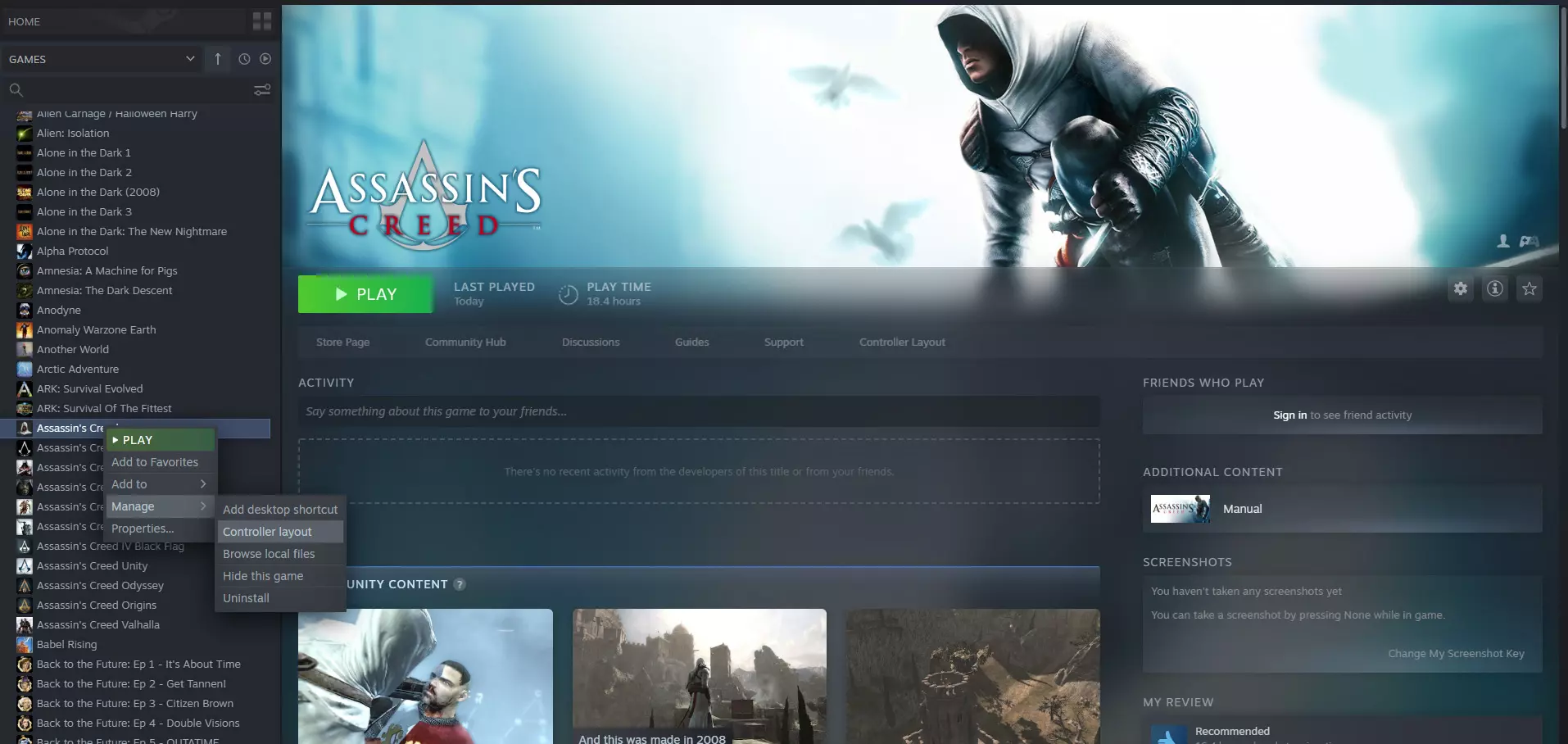Open the Community Hub tab
Viewport: 1568px width, 744px height.
[x=465, y=342]
